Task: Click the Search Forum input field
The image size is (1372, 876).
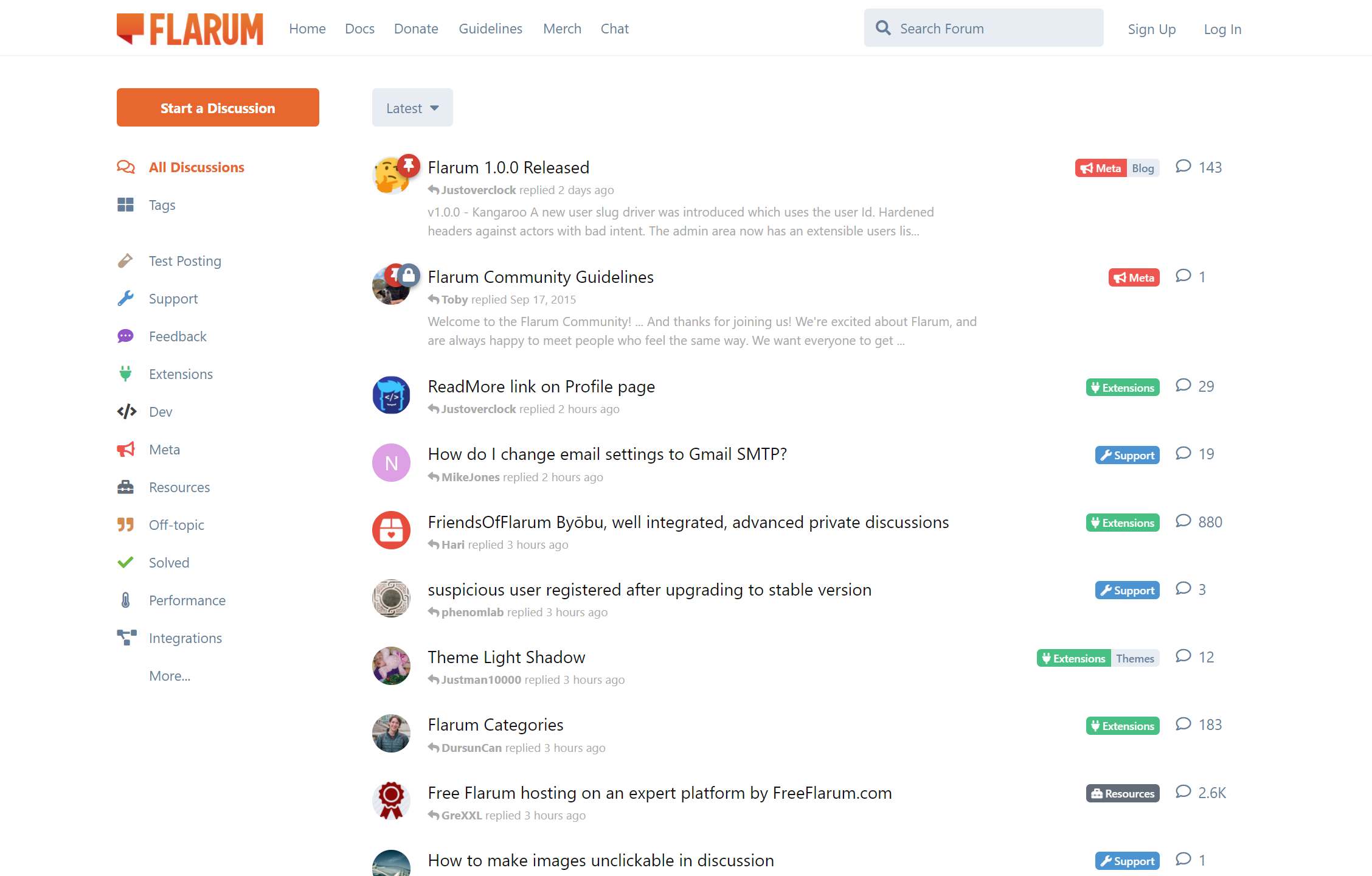Action: pos(983,28)
